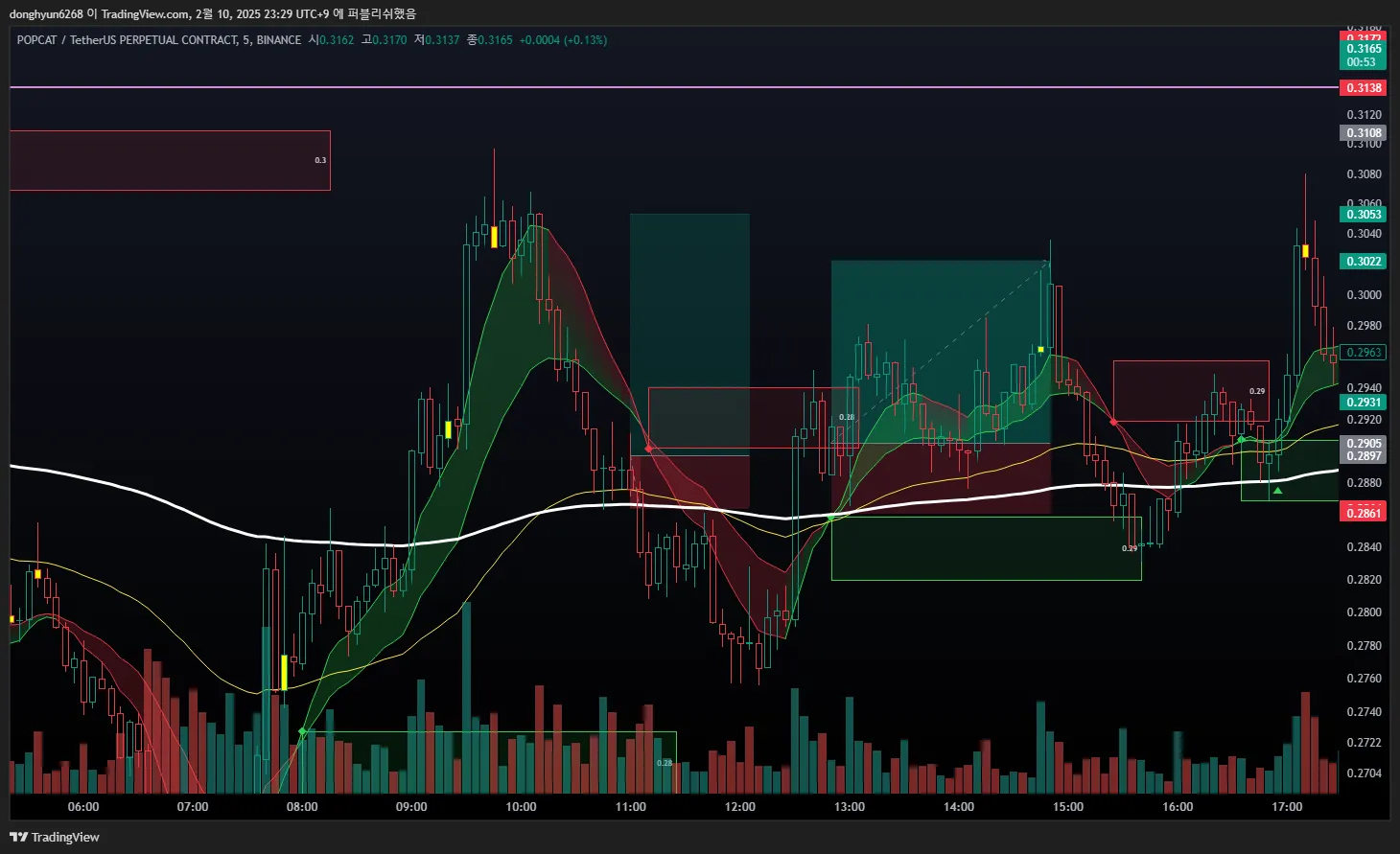Click the red 0.3138 price label
The height and width of the screenshot is (854, 1400).
(x=1363, y=88)
